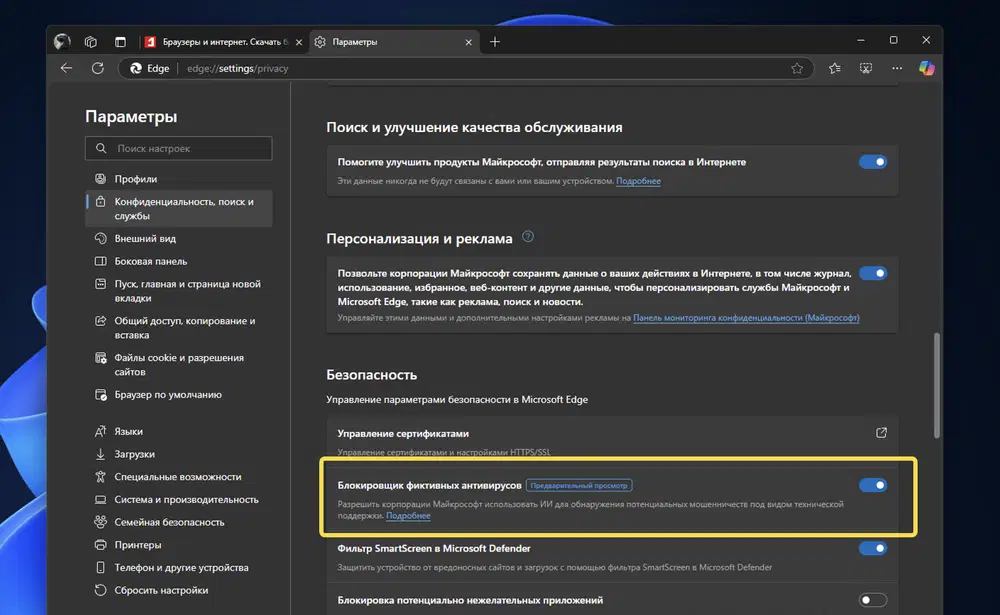
Task: Click the Профили sidebar icon
Action: [x=101, y=179]
